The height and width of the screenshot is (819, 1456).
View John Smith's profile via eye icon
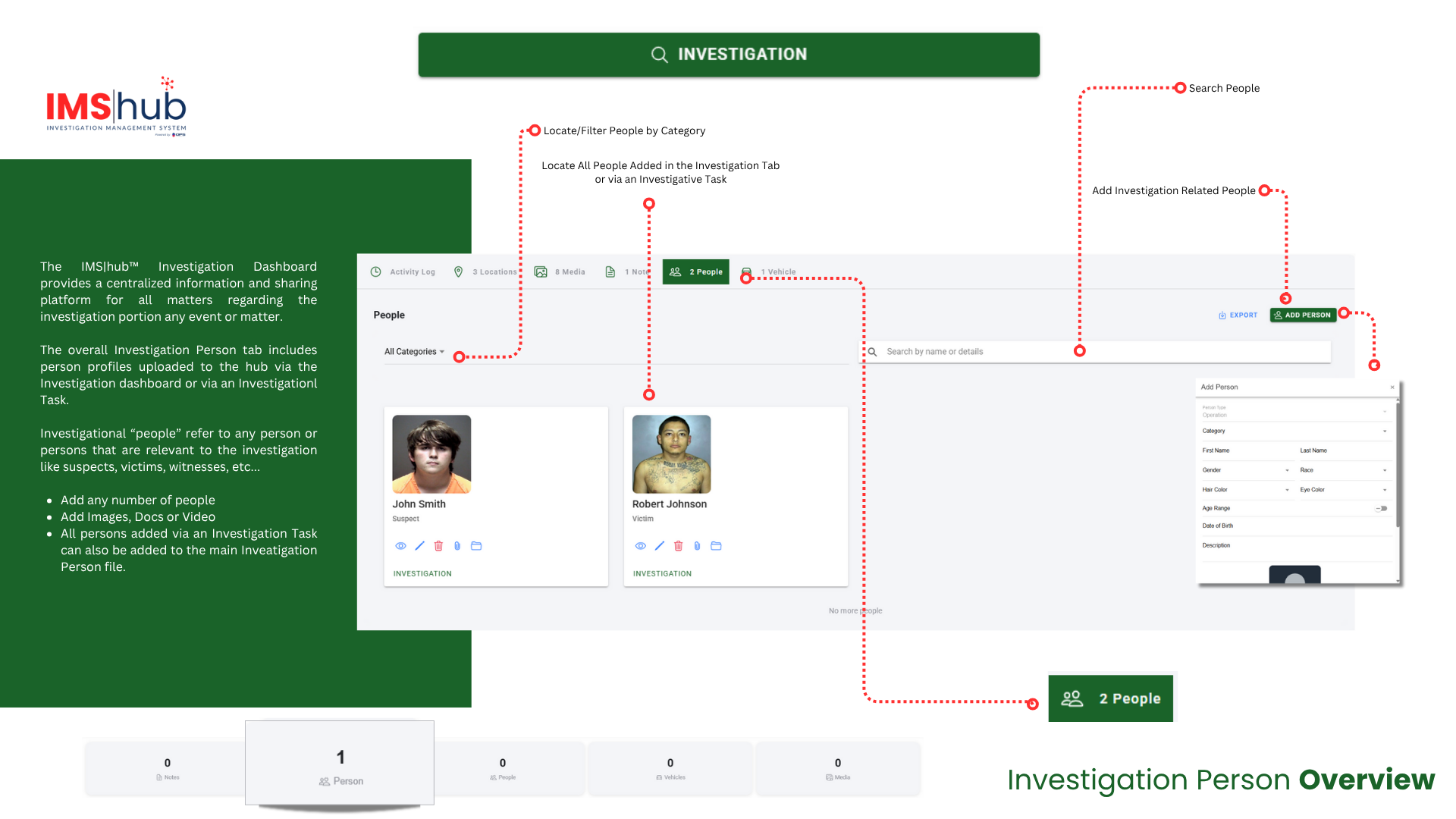point(400,546)
